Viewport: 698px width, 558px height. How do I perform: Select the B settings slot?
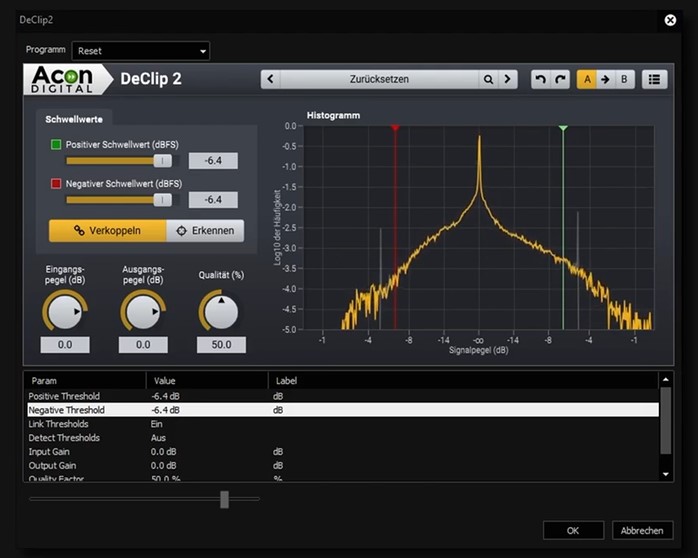(x=624, y=79)
